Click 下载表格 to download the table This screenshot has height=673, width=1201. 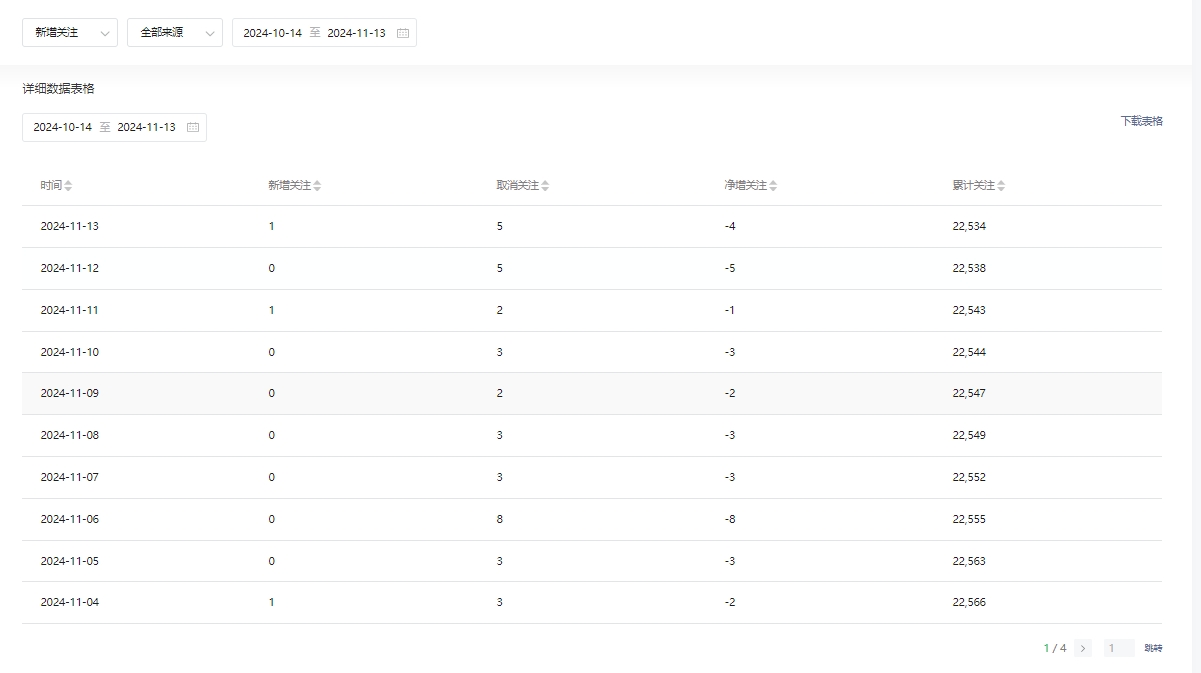click(1141, 121)
